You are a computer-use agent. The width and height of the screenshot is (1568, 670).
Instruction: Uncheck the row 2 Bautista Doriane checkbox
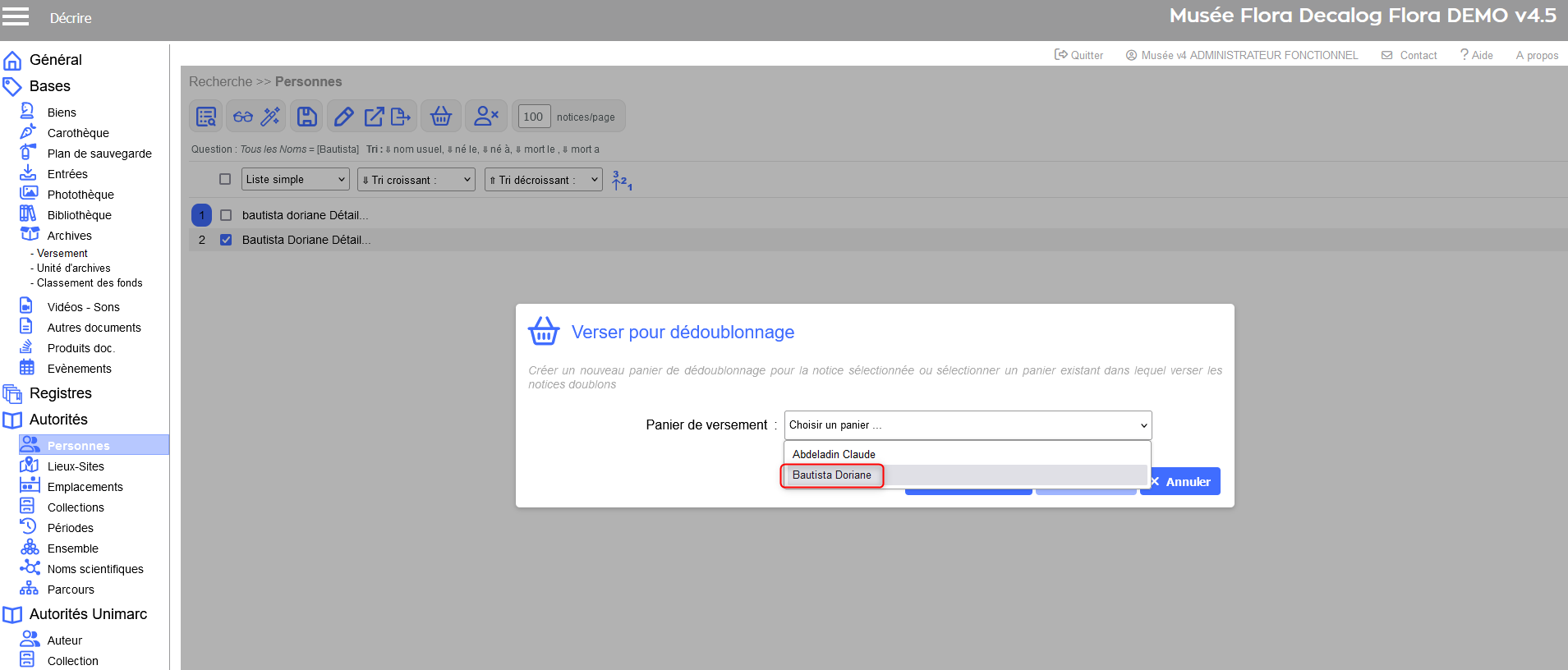click(x=226, y=240)
